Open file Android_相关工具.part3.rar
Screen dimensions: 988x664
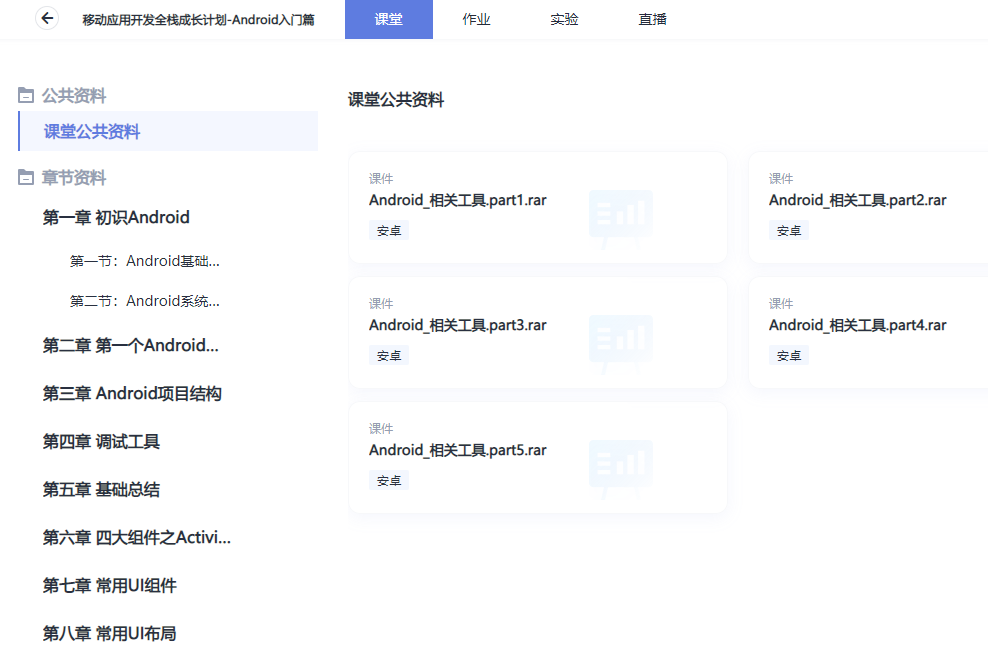(457, 325)
